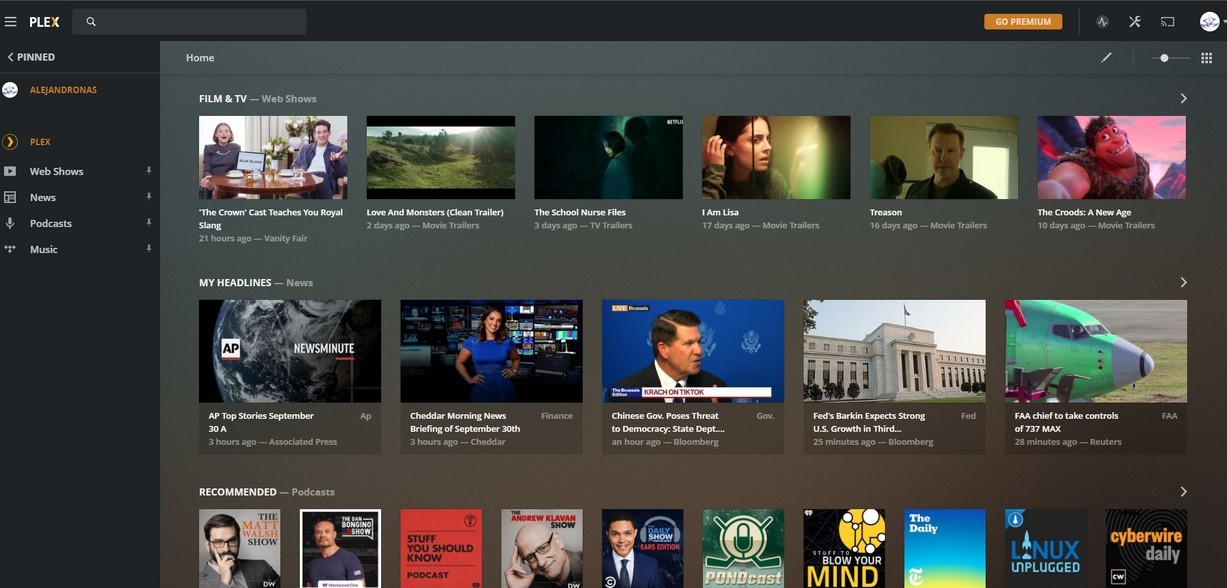This screenshot has width=1227, height=588.
Task: Click the pencil edit icon on Home
Action: coord(1106,58)
